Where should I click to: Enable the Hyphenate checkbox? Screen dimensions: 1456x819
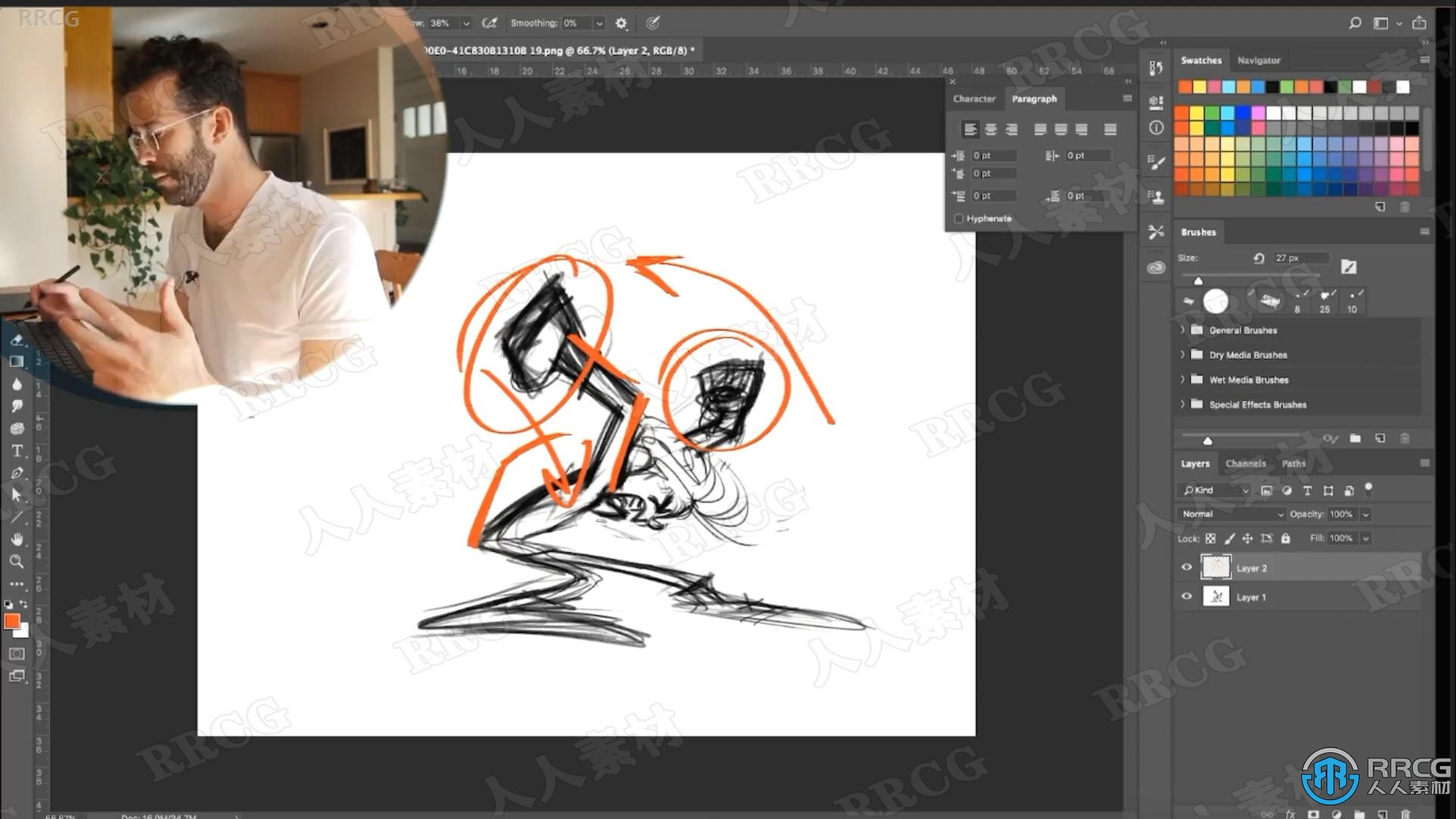tap(959, 218)
